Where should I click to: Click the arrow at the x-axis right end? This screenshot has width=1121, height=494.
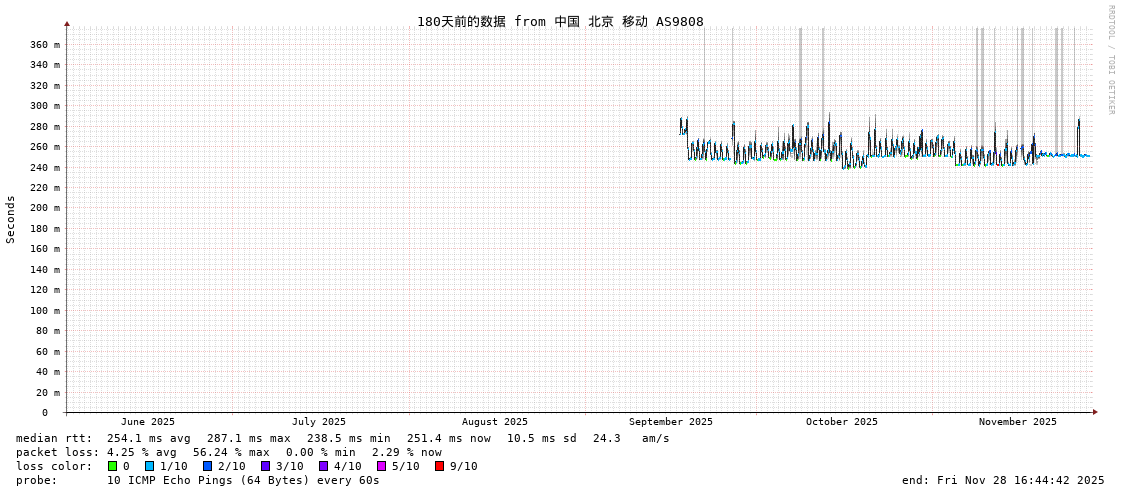tap(1095, 412)
